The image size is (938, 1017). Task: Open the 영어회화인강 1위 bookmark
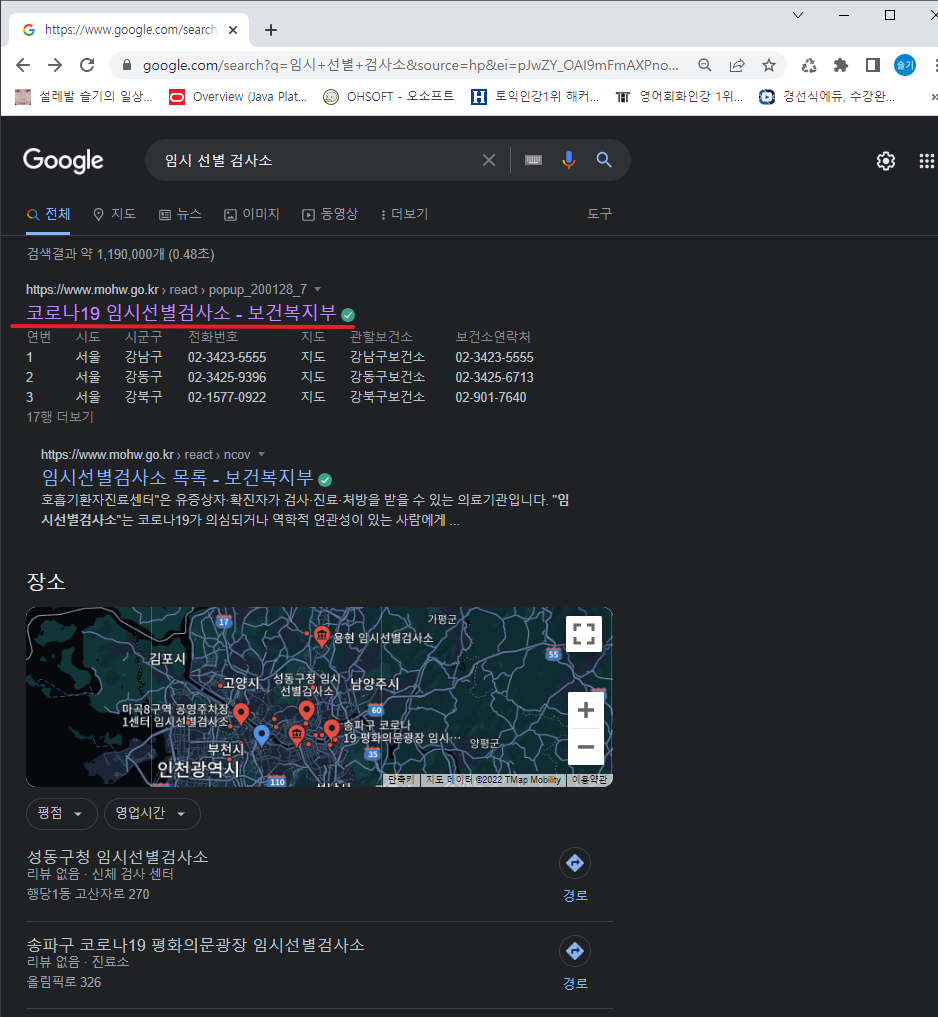click(679, 97)
